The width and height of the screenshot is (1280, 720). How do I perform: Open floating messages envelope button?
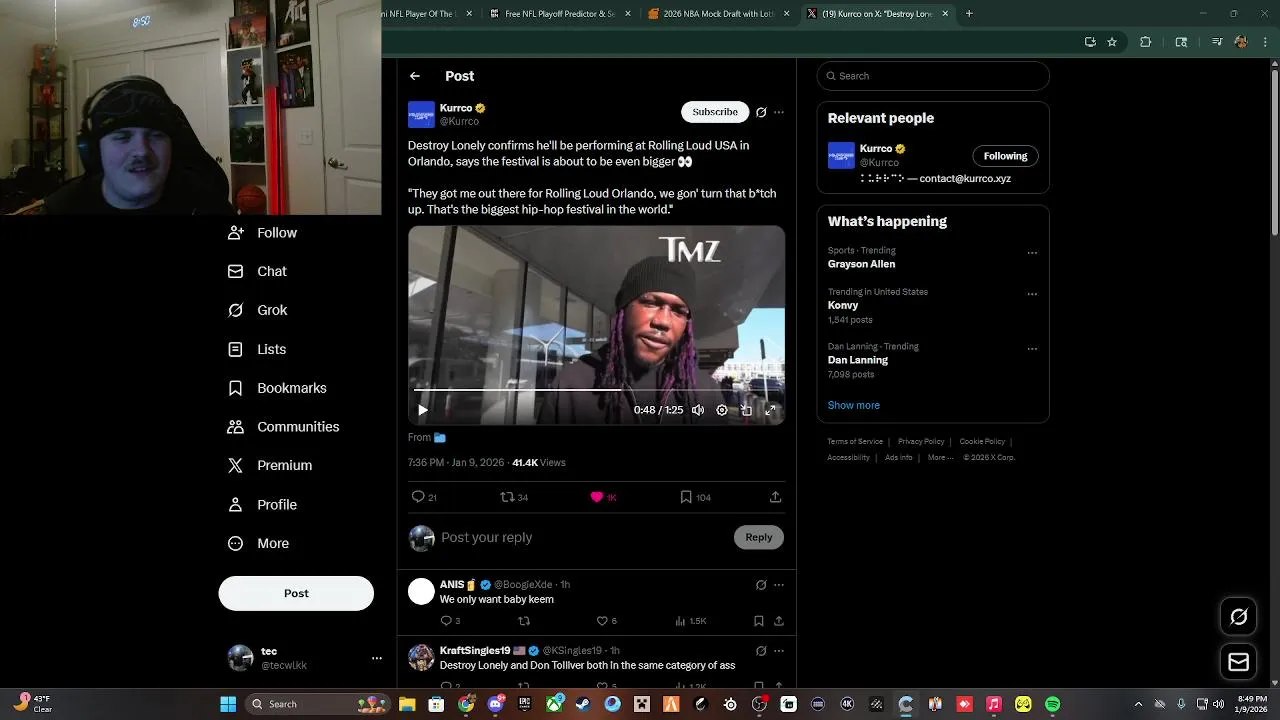click(x=1238, y=662)
